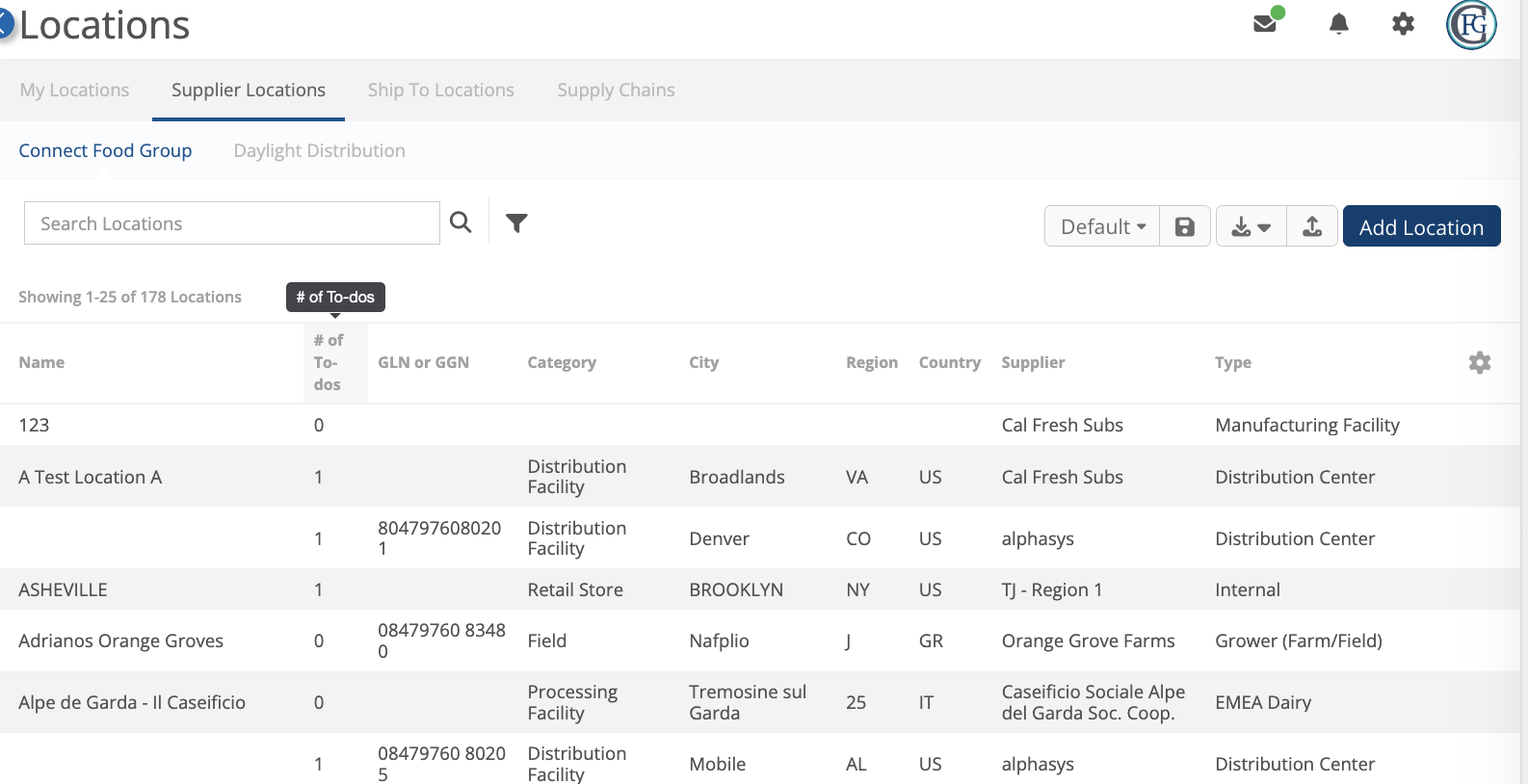1528x784 pixels.
Task: Open the mail messages icon
Action: [x=1266, y=23]
